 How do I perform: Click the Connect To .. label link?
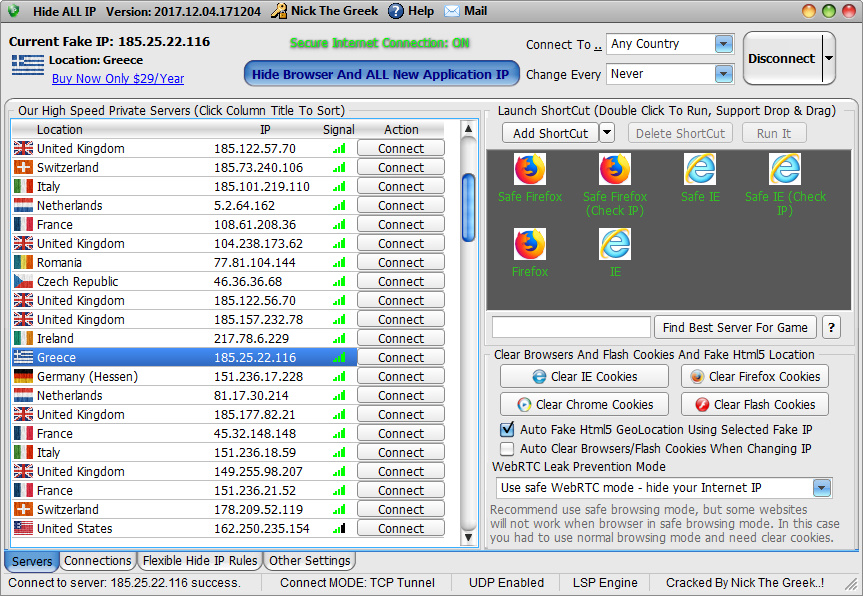(x=564, y=45)
